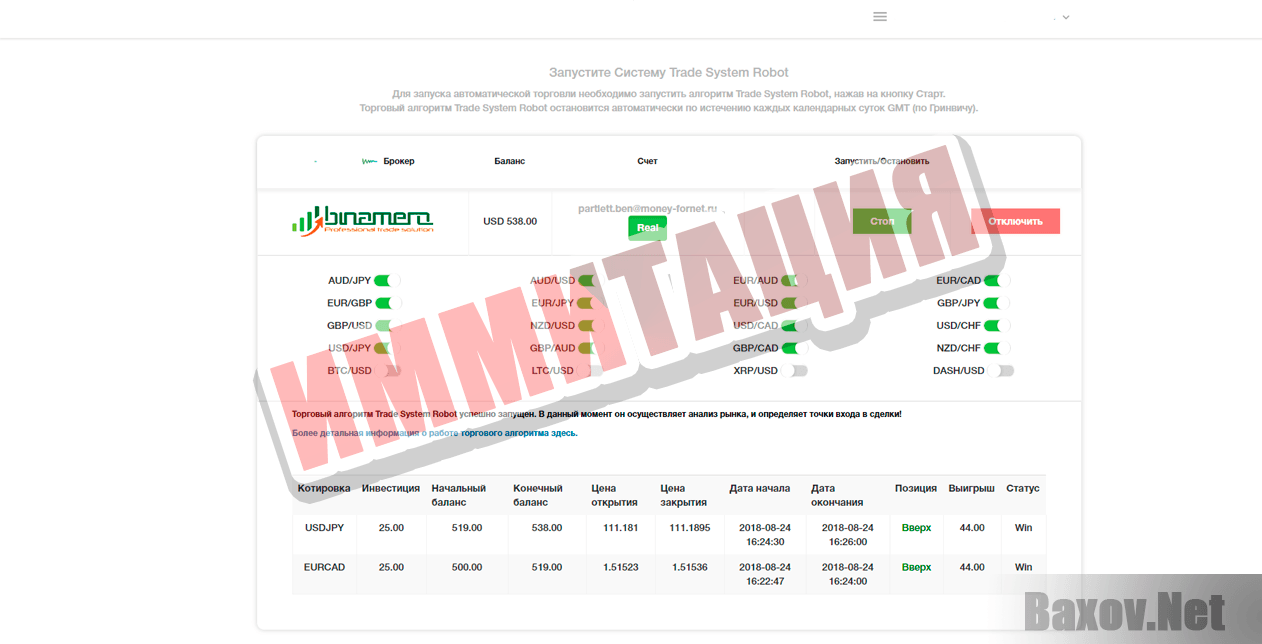Click the Выигрыш column header

point(971,488)
